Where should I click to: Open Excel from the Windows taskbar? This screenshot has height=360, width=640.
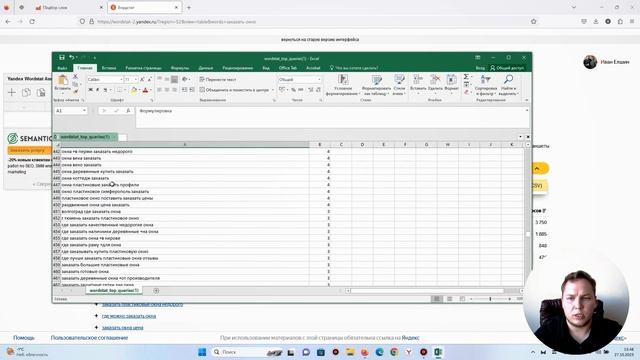pyautogui.click(x=438, y=352)
